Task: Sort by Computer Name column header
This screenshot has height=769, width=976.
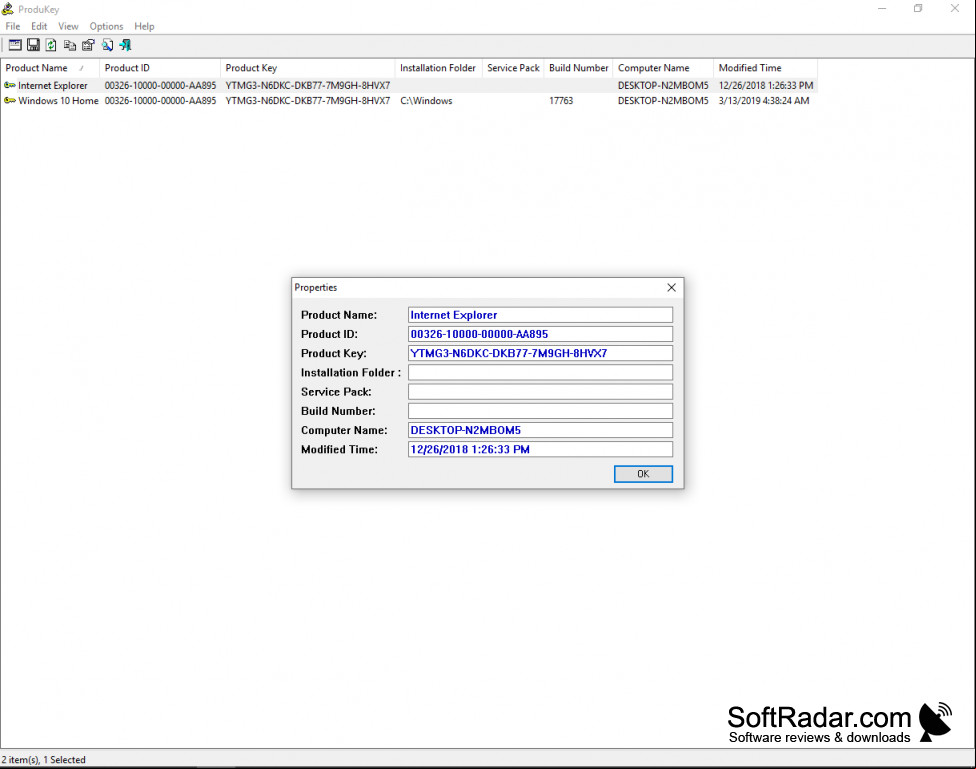Action: click(x=663, y=68)
